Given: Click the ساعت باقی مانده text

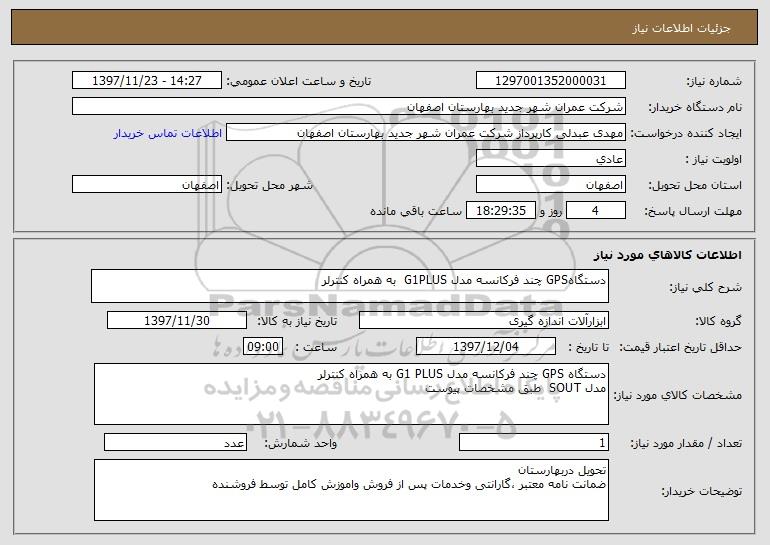Looking at the screenshot, I should (415, 211).
